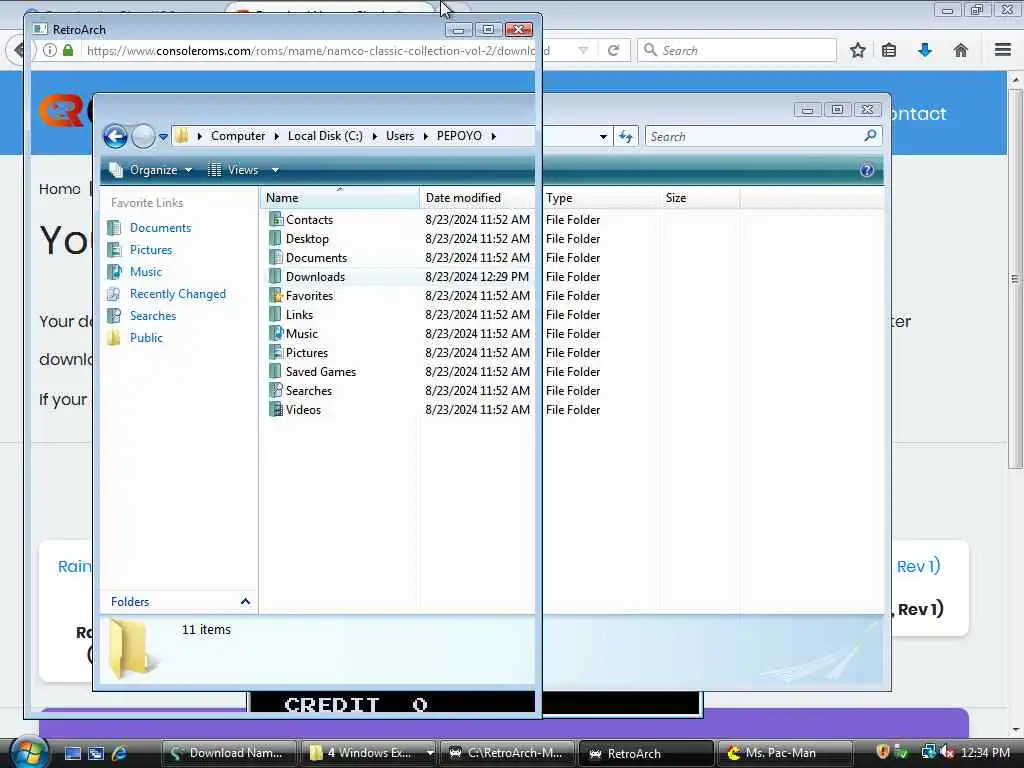The image size is (1024, 768).
Task: Click Show Desktop quick launch icon
Action: tap(72, 754)
